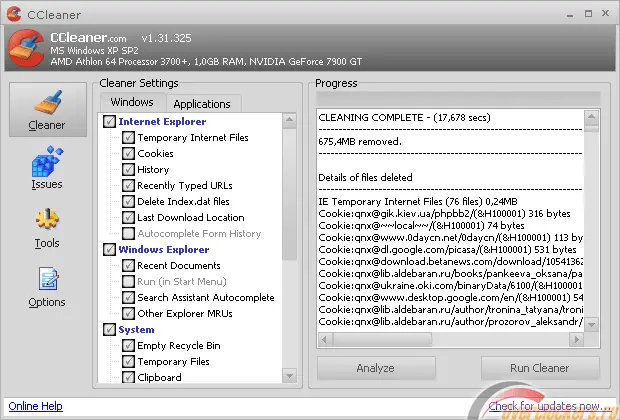This screenshot has height=420, width=620.
Task: Select the ukraine.oki.com cookie line
Action: click(x=450, y=286)
